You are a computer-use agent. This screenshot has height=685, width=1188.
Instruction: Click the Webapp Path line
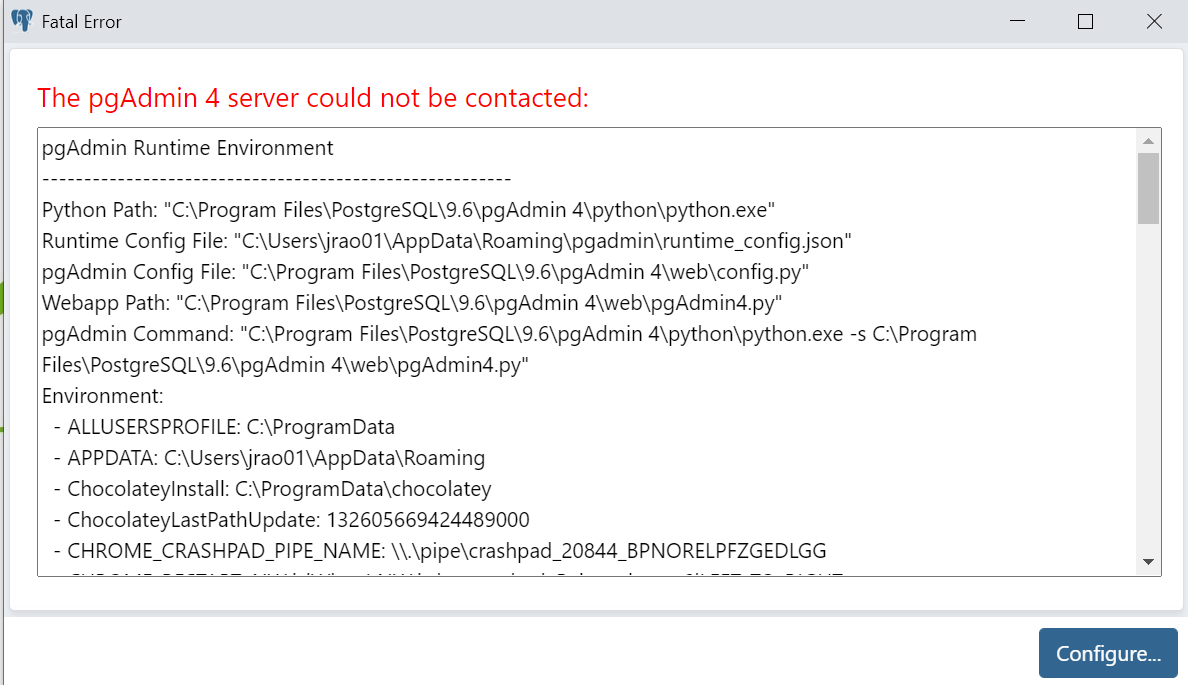411,303
